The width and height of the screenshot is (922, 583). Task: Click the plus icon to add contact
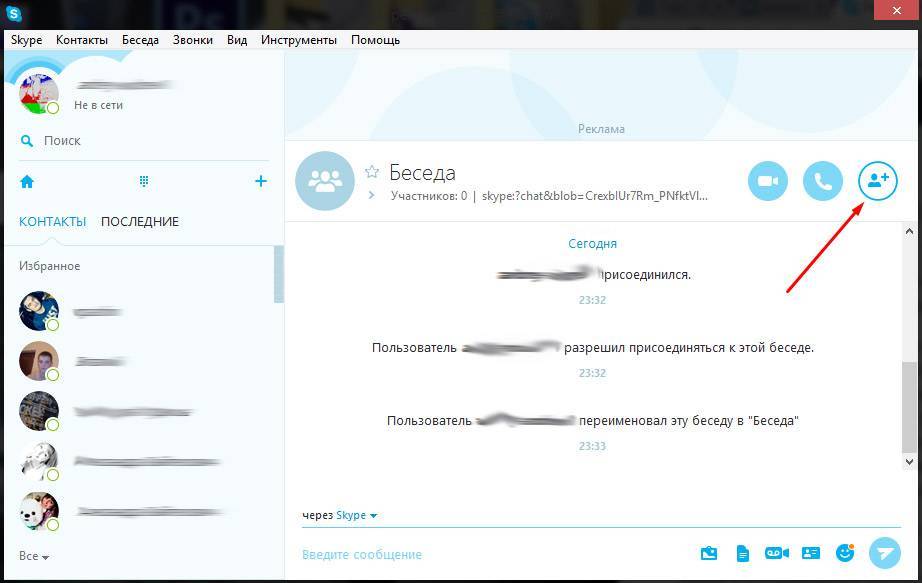point(260,181)
